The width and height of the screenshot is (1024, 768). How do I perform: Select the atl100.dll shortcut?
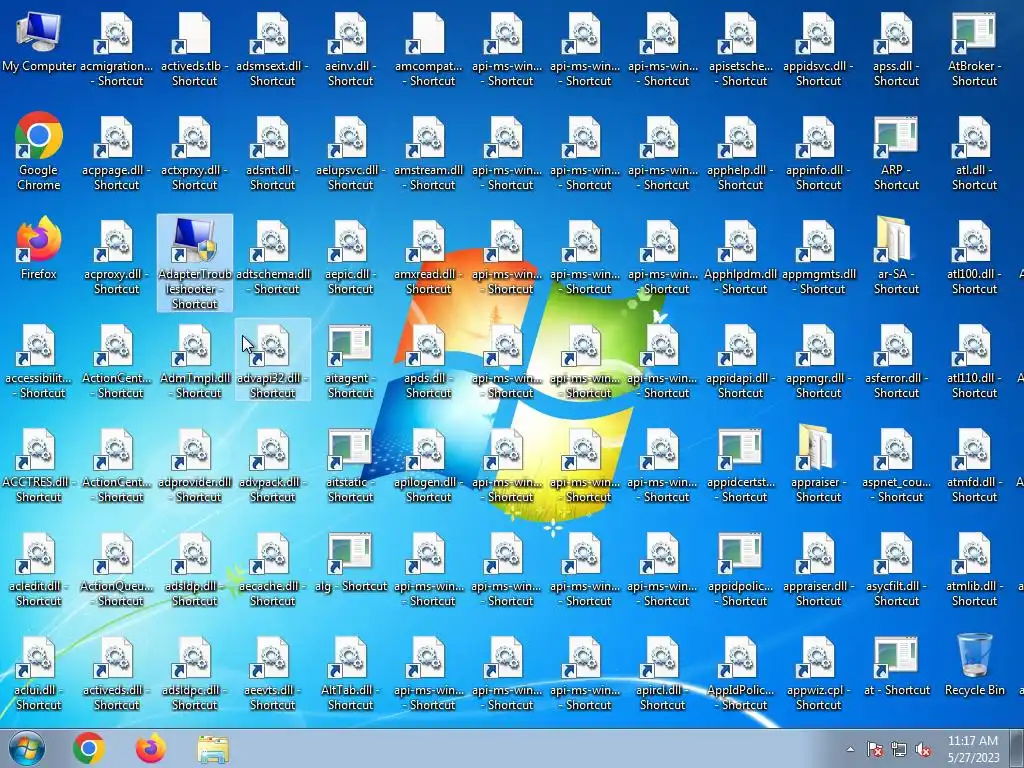(x=974, y=256)
